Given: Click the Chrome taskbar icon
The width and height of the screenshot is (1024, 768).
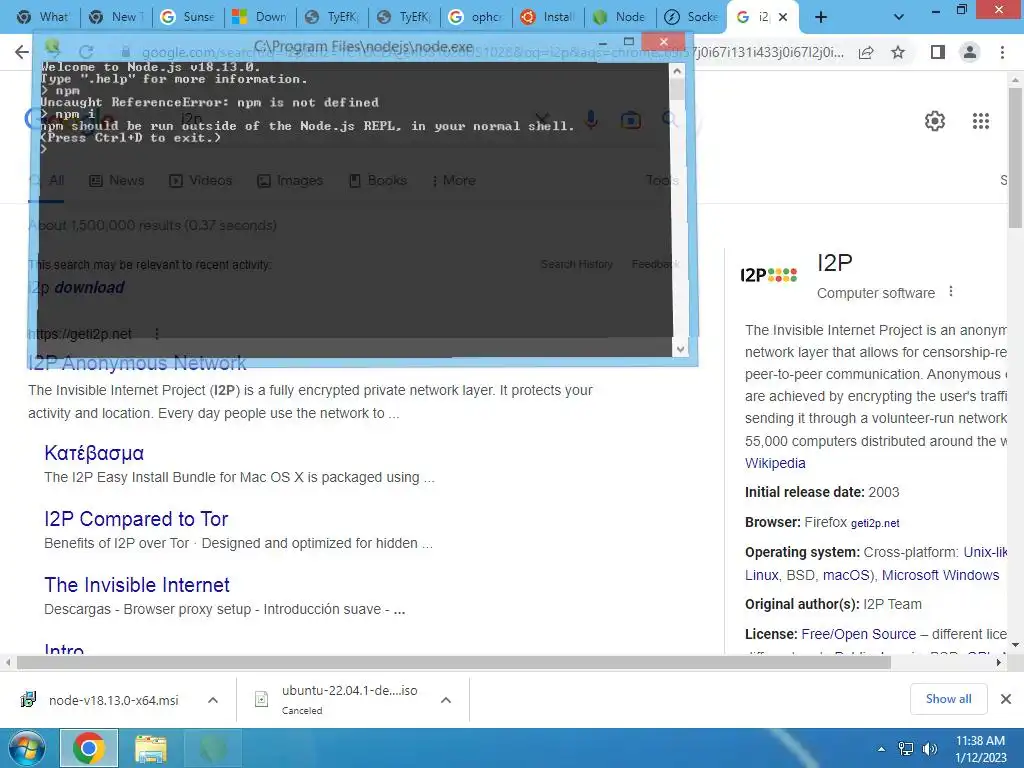Looking at the screenshot, I should tap(89, 748).
